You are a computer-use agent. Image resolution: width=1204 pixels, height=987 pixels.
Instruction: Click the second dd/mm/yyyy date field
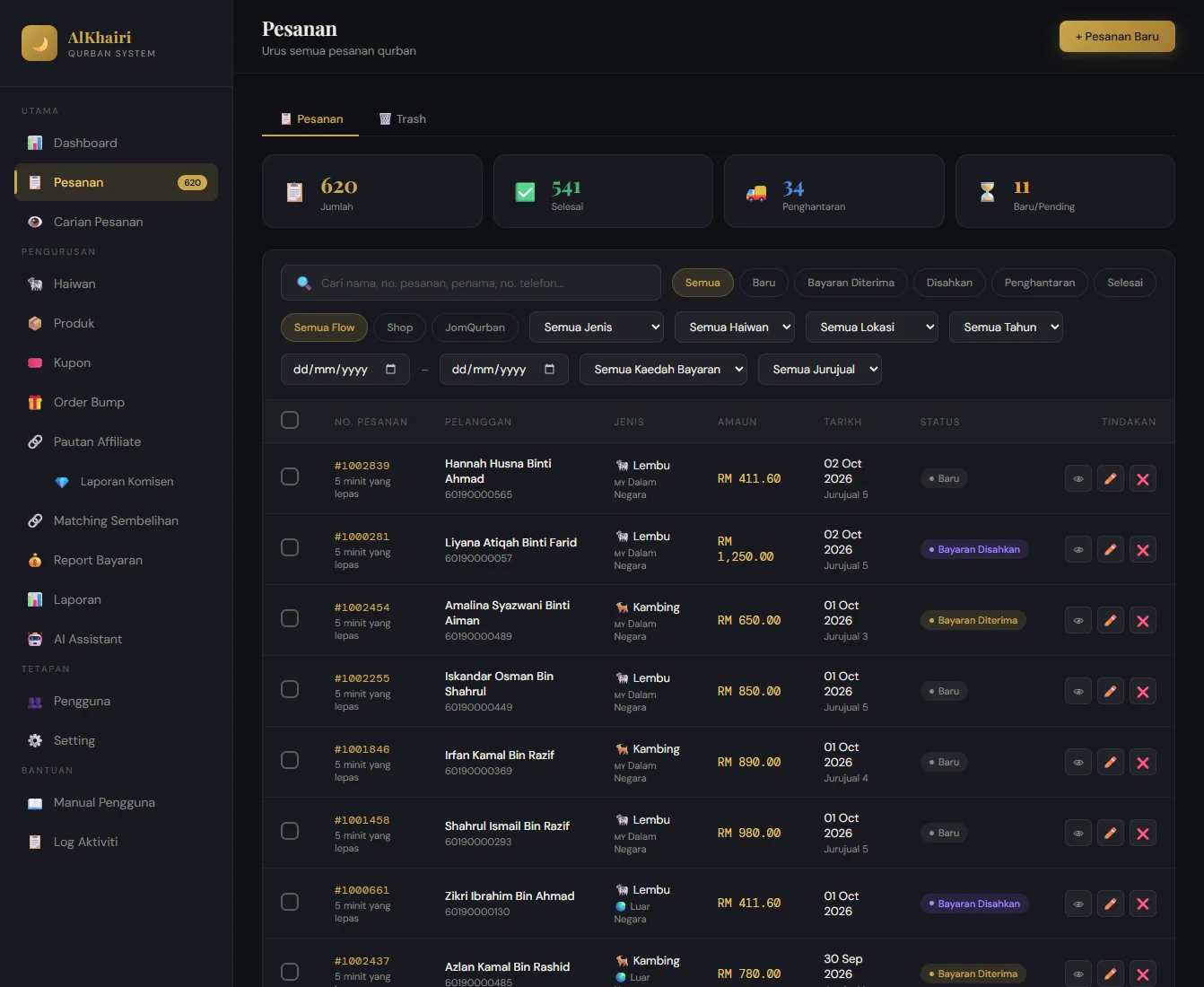click(x=503, y=369)
